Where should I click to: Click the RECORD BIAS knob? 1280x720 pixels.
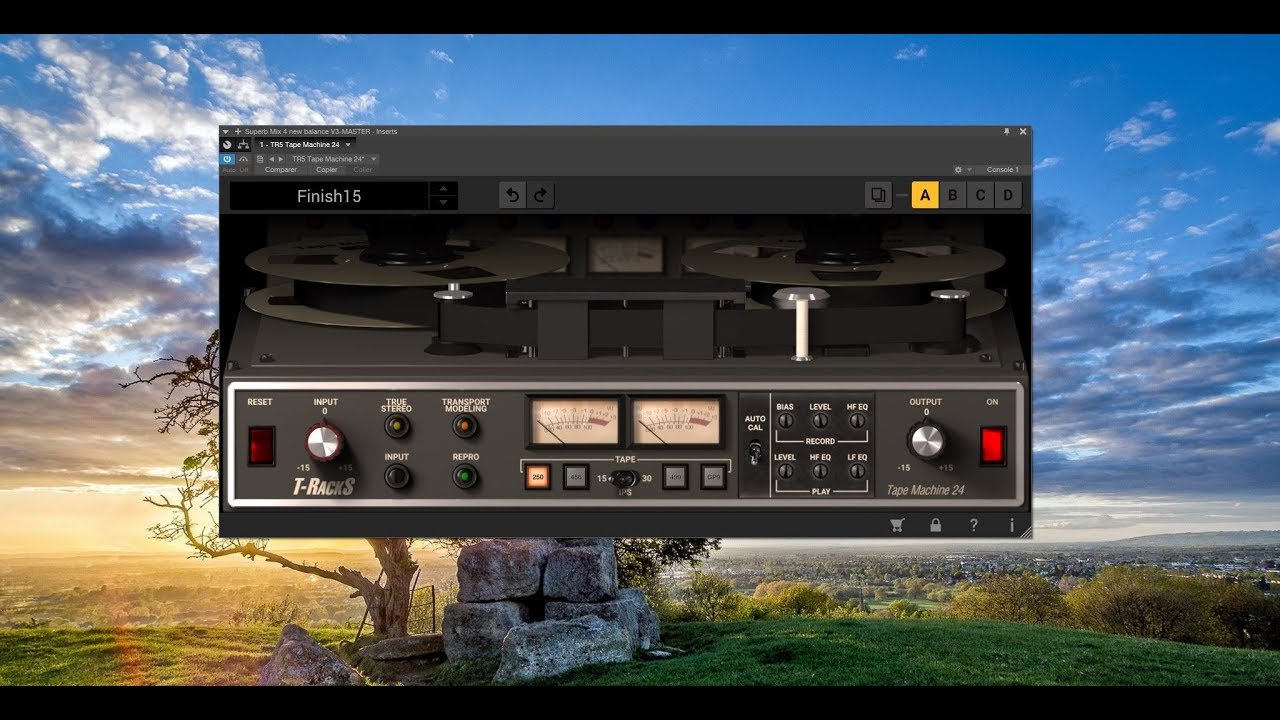(785, 421)
